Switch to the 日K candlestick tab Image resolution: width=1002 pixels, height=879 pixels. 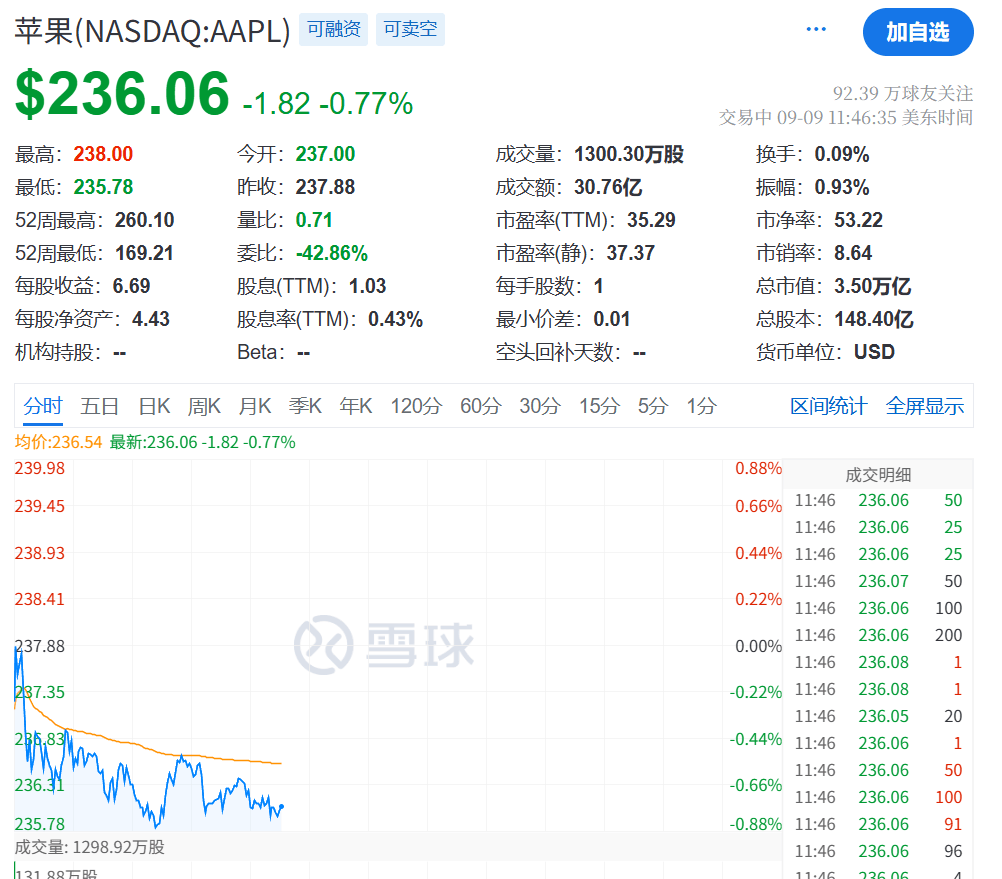154,406
